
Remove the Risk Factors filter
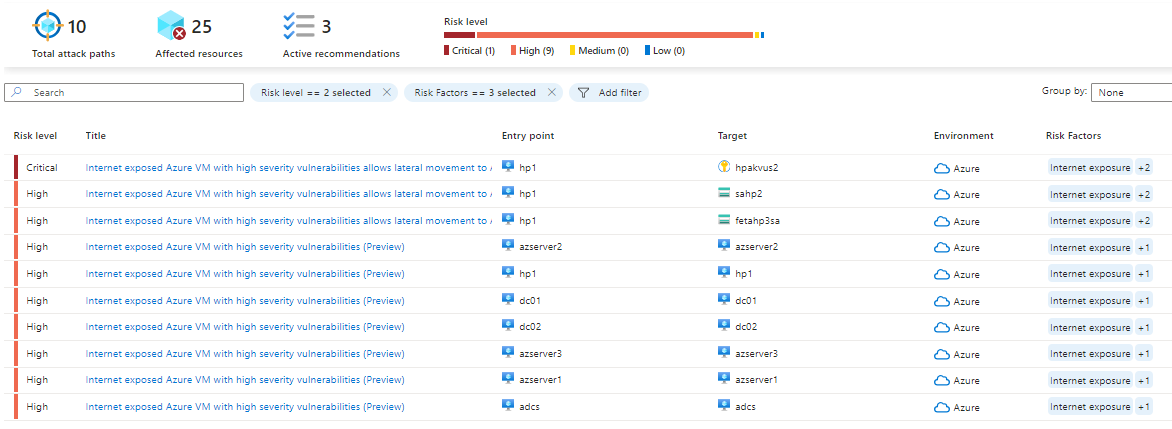tap(551, 92)
